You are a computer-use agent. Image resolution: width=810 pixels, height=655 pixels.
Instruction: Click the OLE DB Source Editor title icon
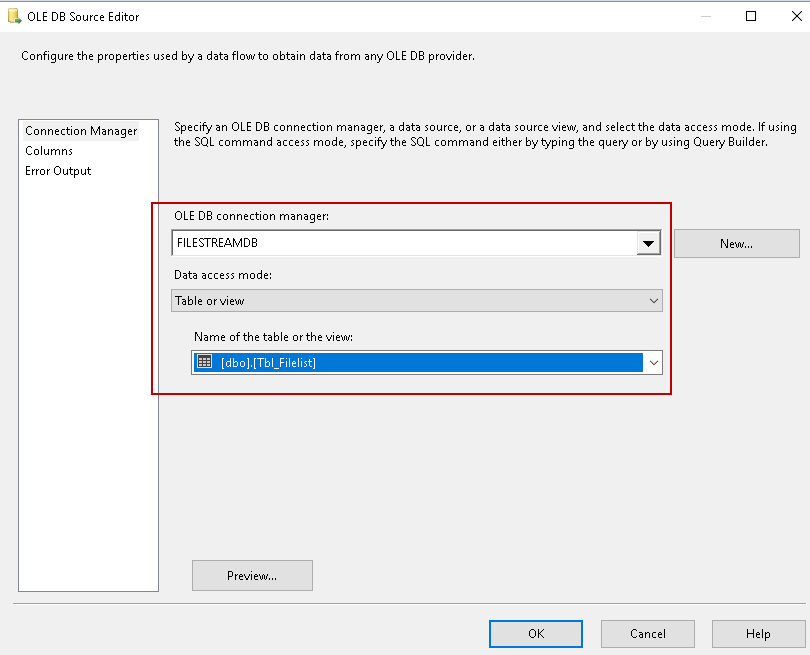click(x=15, y=16)
